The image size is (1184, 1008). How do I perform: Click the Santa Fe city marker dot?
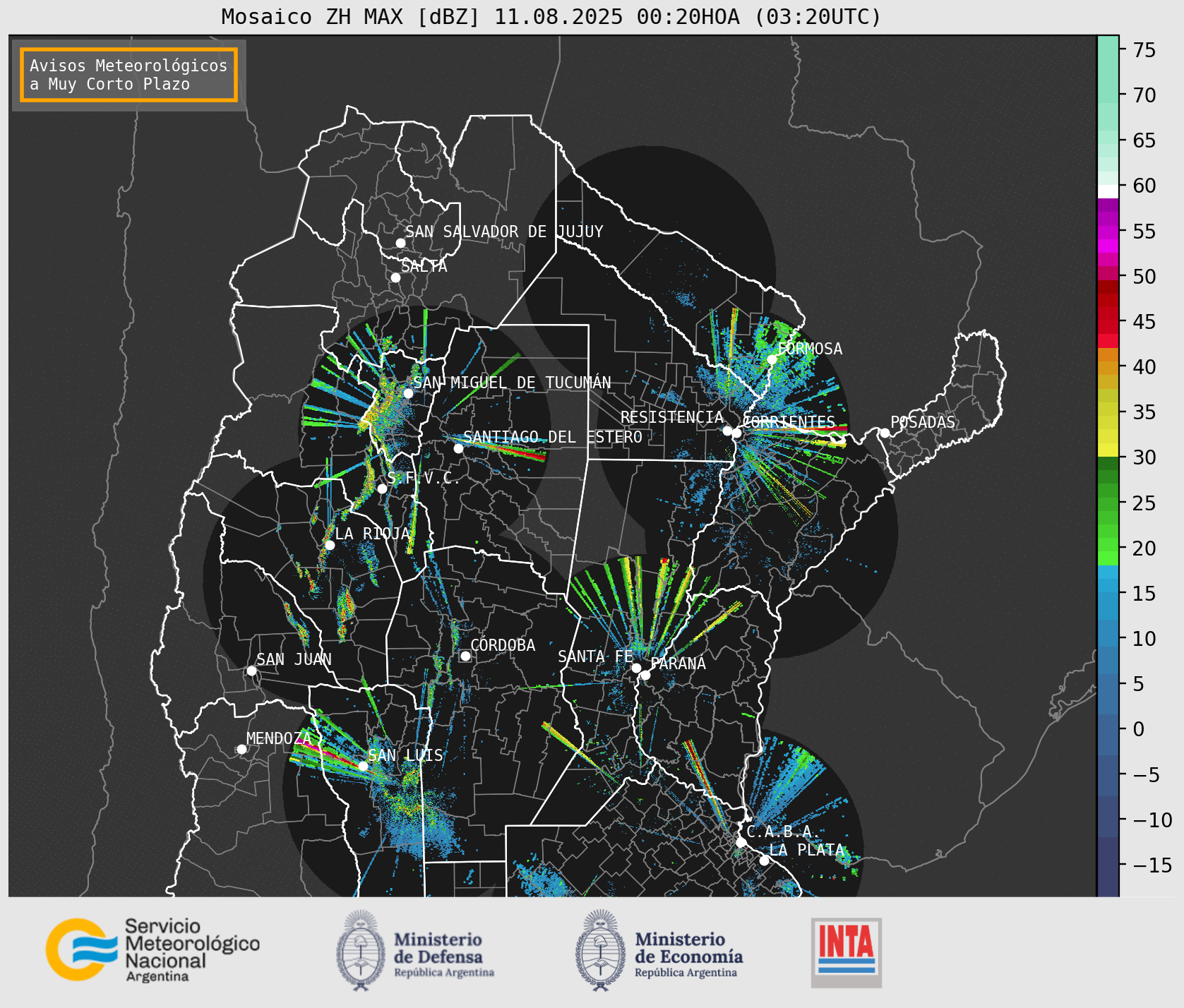(636, 668)
